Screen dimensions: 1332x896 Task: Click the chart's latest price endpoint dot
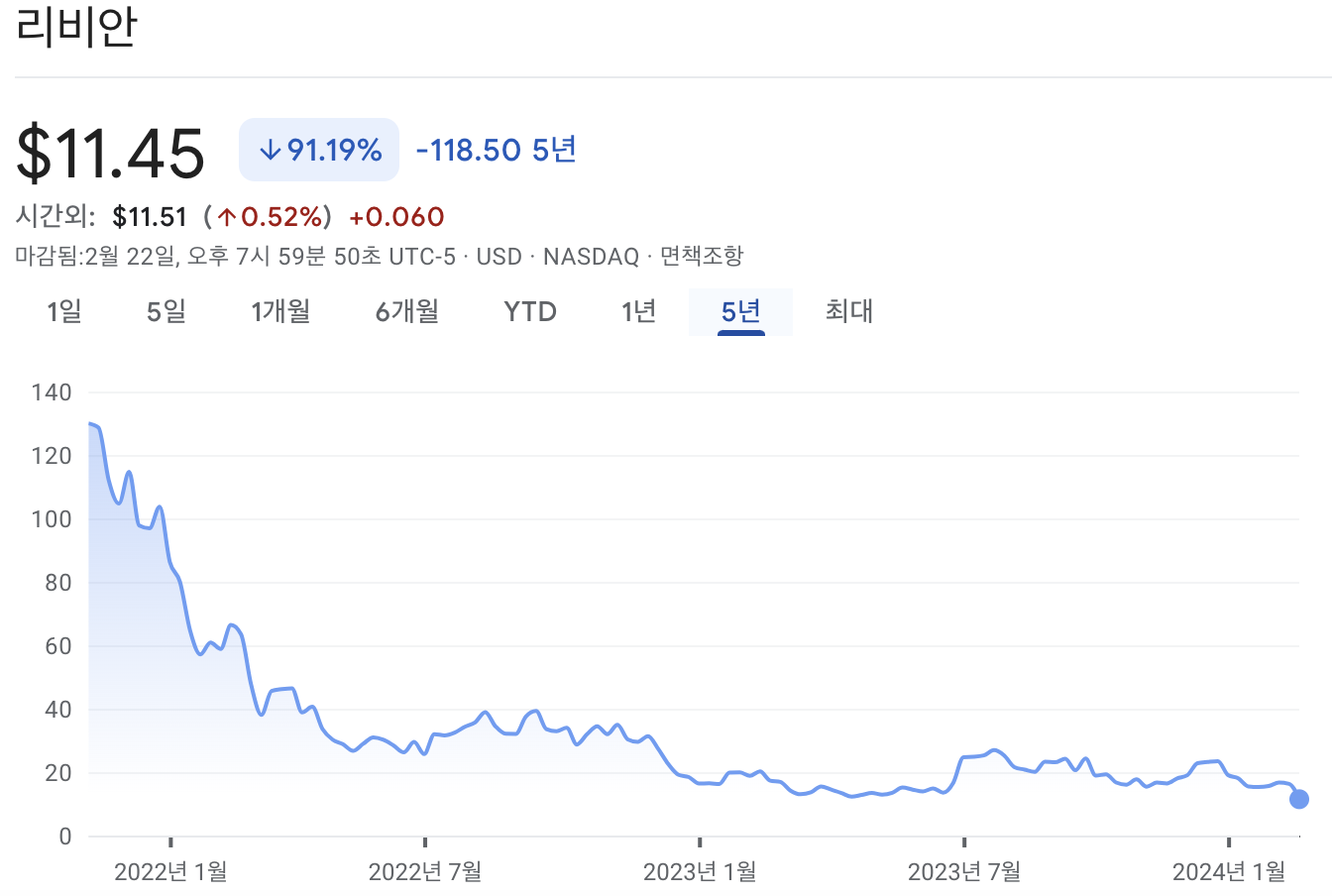1299,799
